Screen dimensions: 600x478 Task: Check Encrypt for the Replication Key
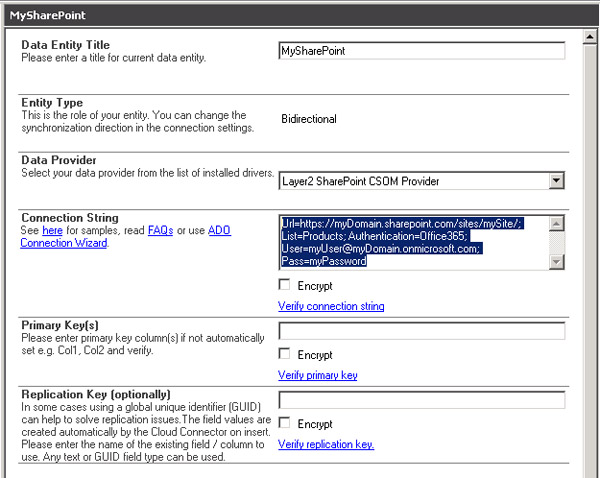(x=284, y=423)
